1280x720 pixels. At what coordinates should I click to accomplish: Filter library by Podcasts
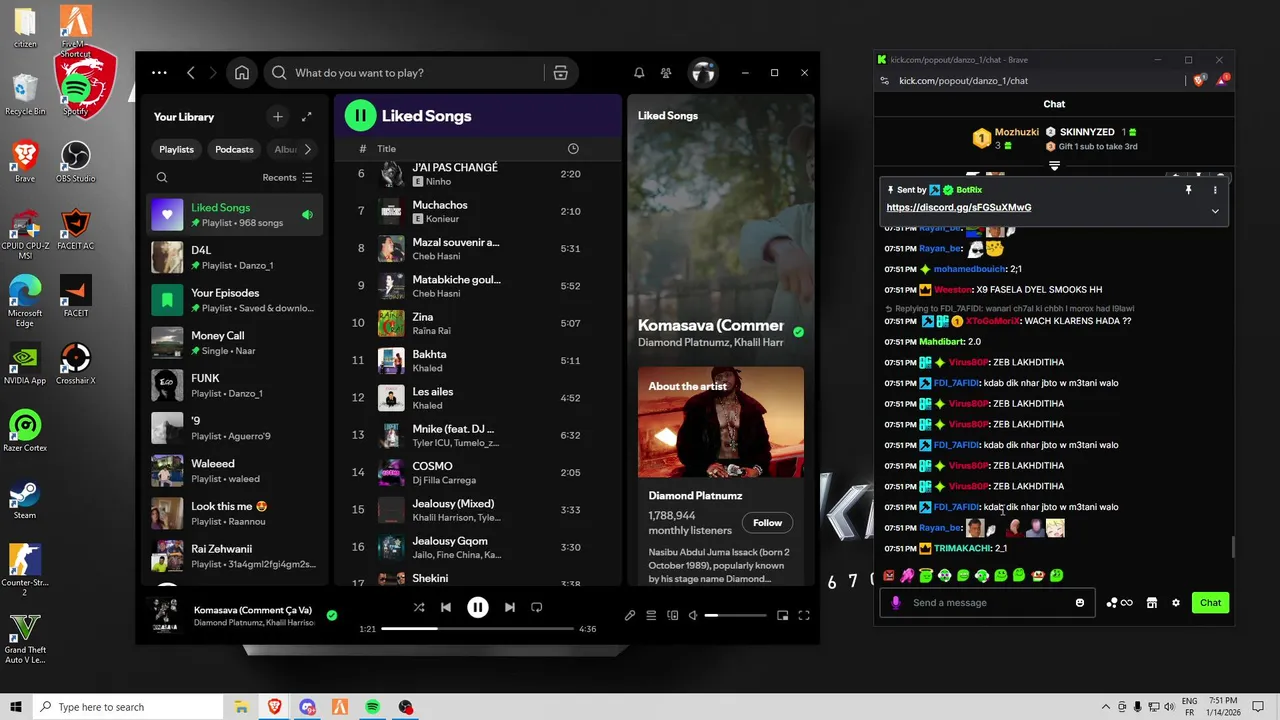[235, 149]
